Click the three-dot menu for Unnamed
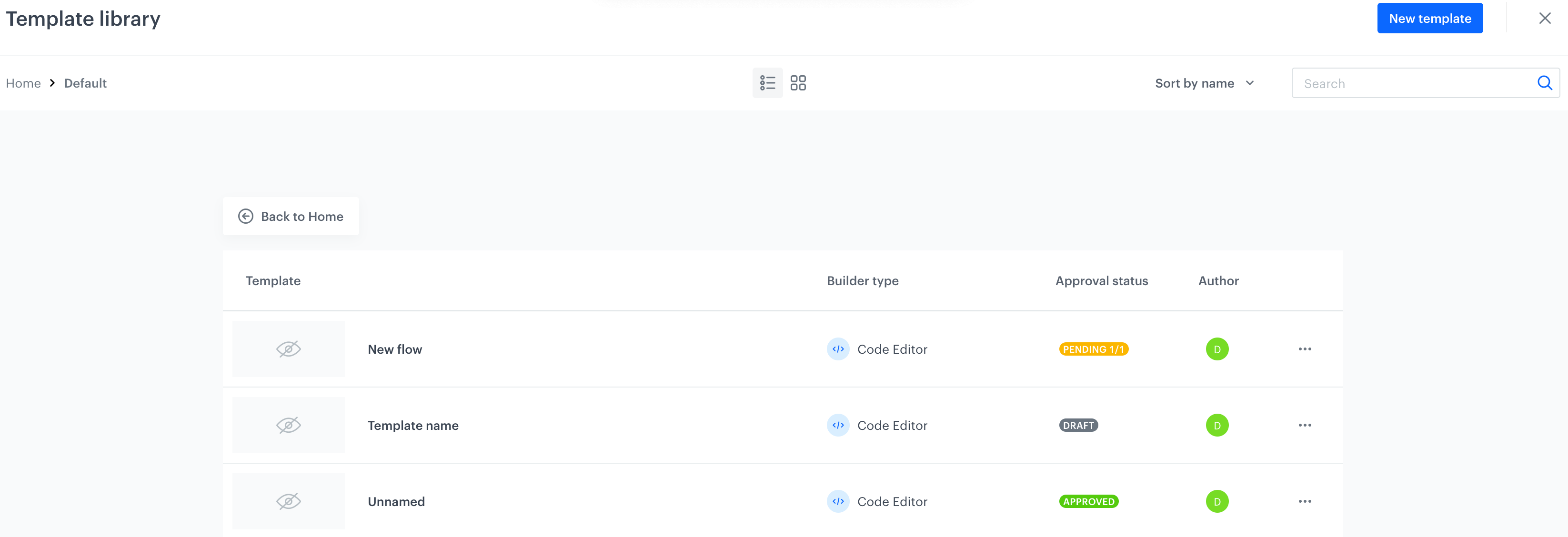 [x=1306, y=501]
